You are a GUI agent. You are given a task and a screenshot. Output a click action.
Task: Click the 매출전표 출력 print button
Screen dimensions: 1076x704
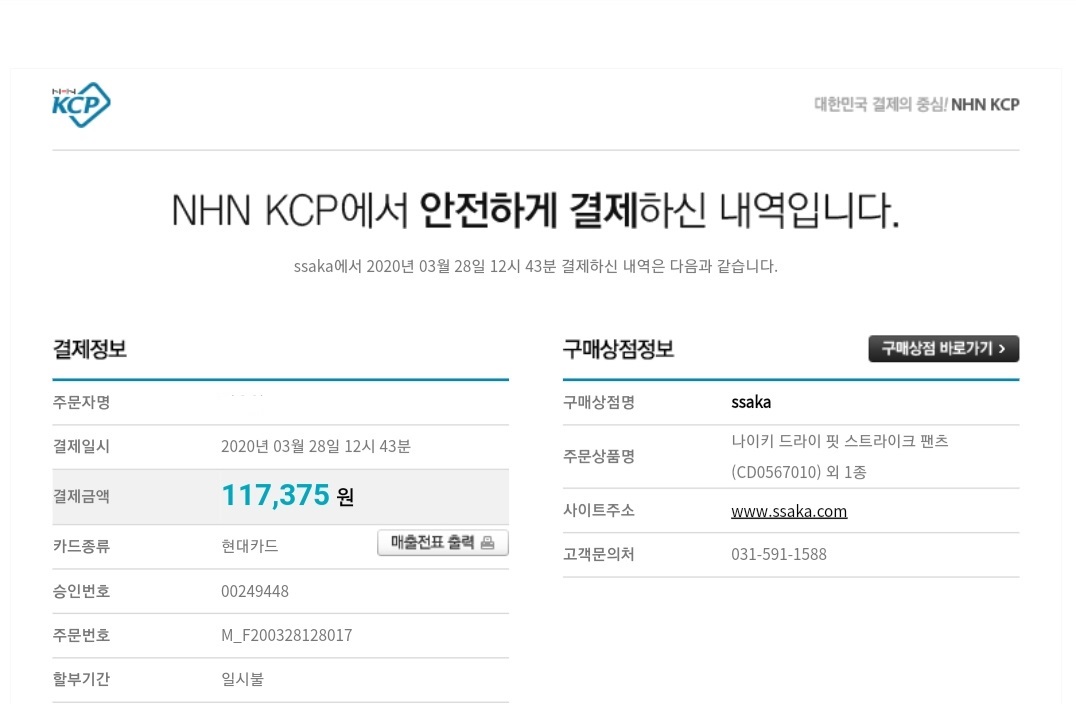click(443, 543)
